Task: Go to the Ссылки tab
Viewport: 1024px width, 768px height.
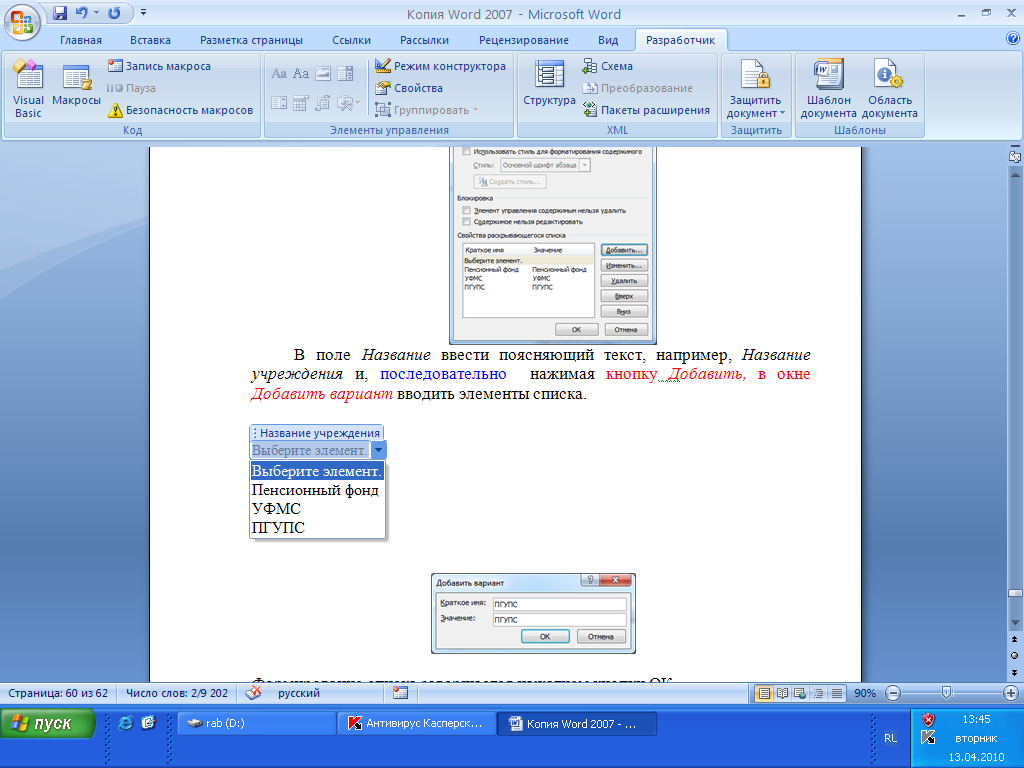Action: click(x=351, y=40)
